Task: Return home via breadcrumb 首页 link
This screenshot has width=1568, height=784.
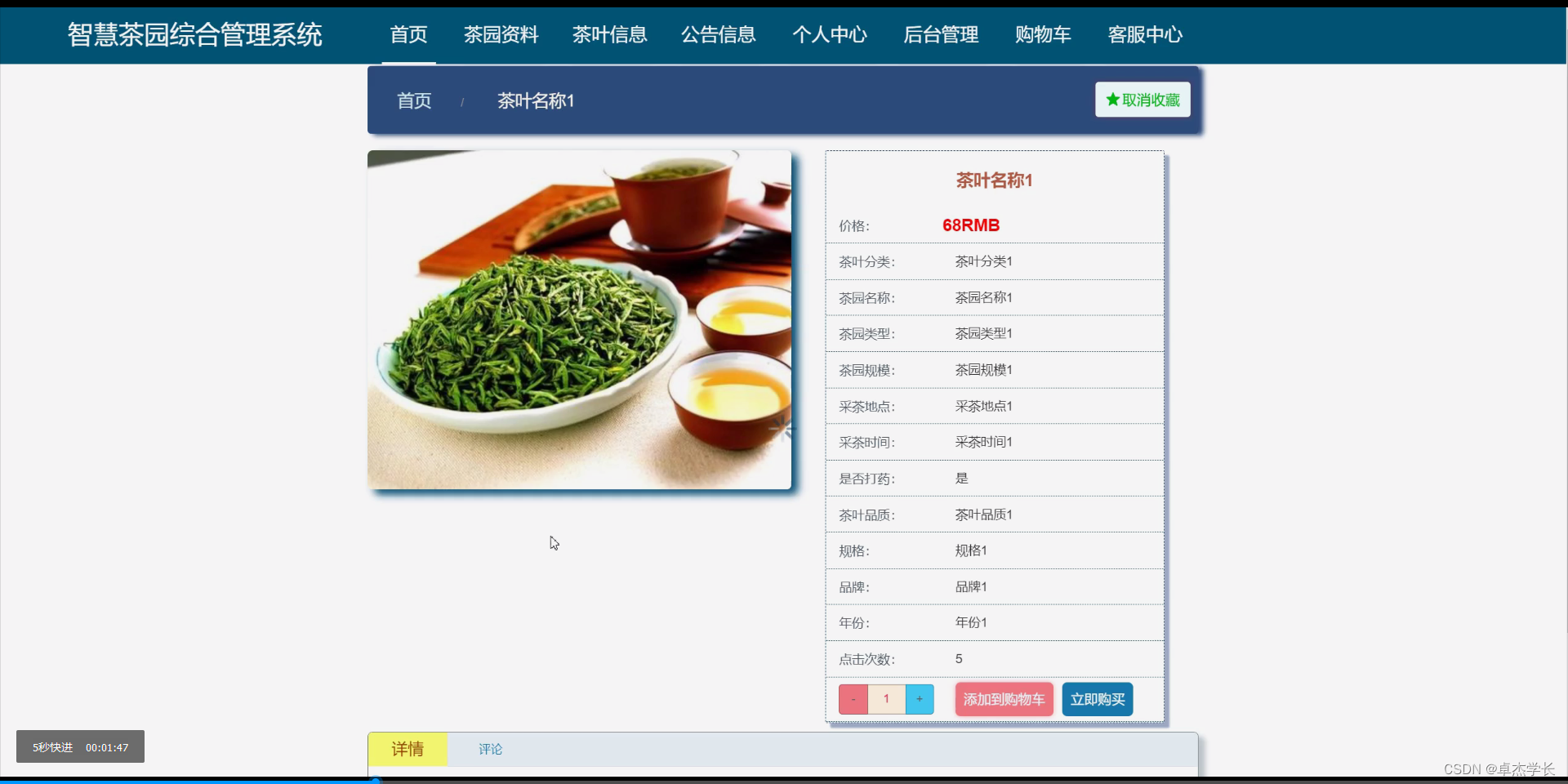Action: (413, 100)
